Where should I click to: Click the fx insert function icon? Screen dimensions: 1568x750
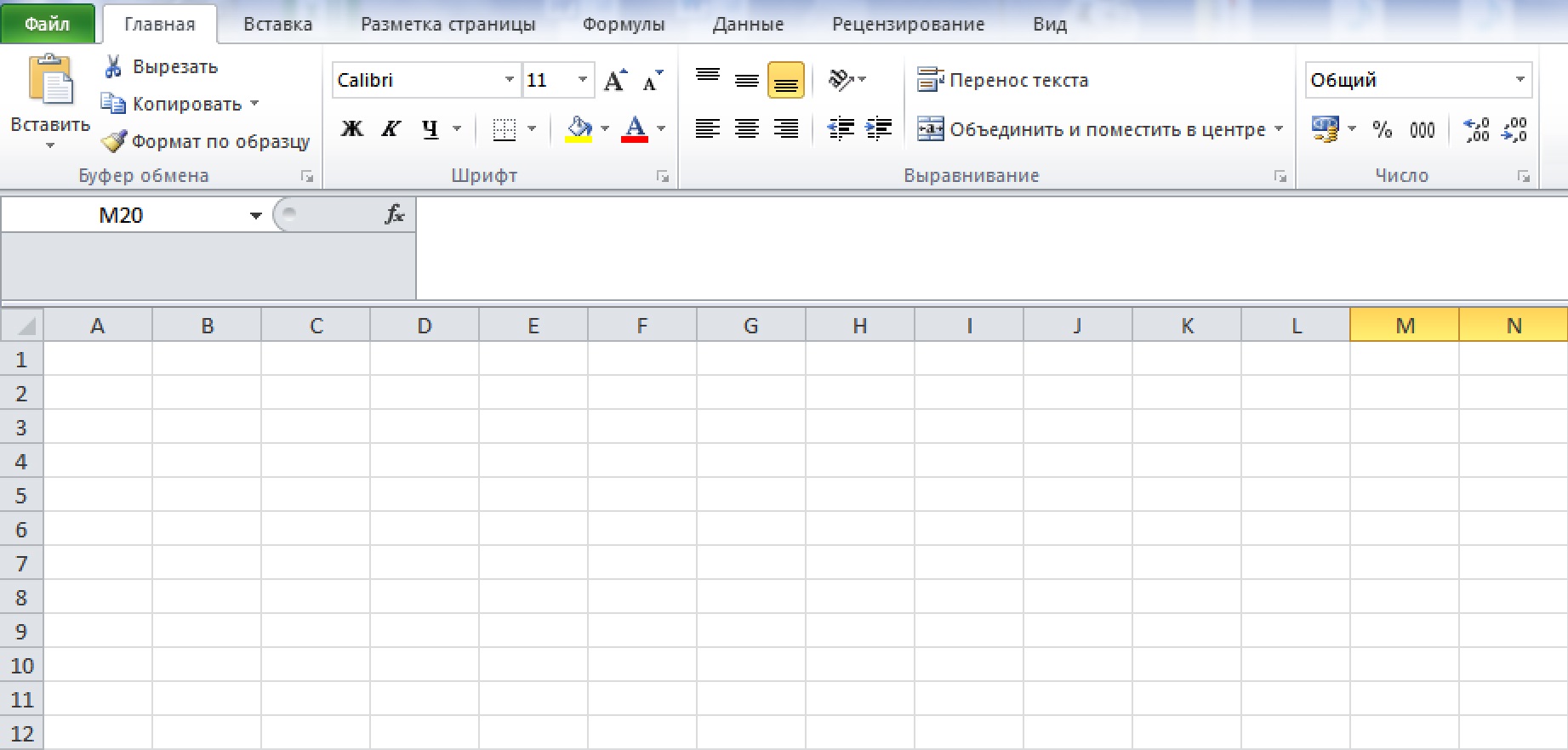point(395,214)
